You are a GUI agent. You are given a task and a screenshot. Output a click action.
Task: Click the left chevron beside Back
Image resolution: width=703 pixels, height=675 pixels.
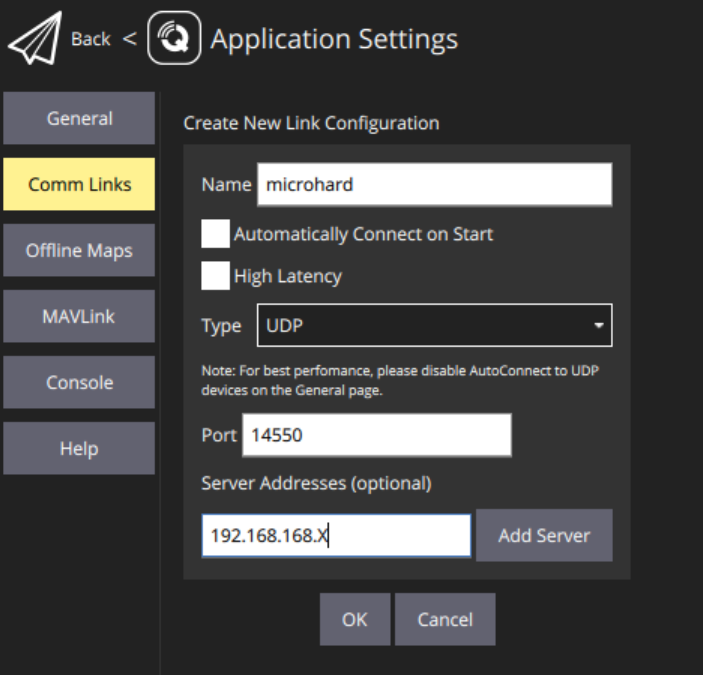click(129, 39)
